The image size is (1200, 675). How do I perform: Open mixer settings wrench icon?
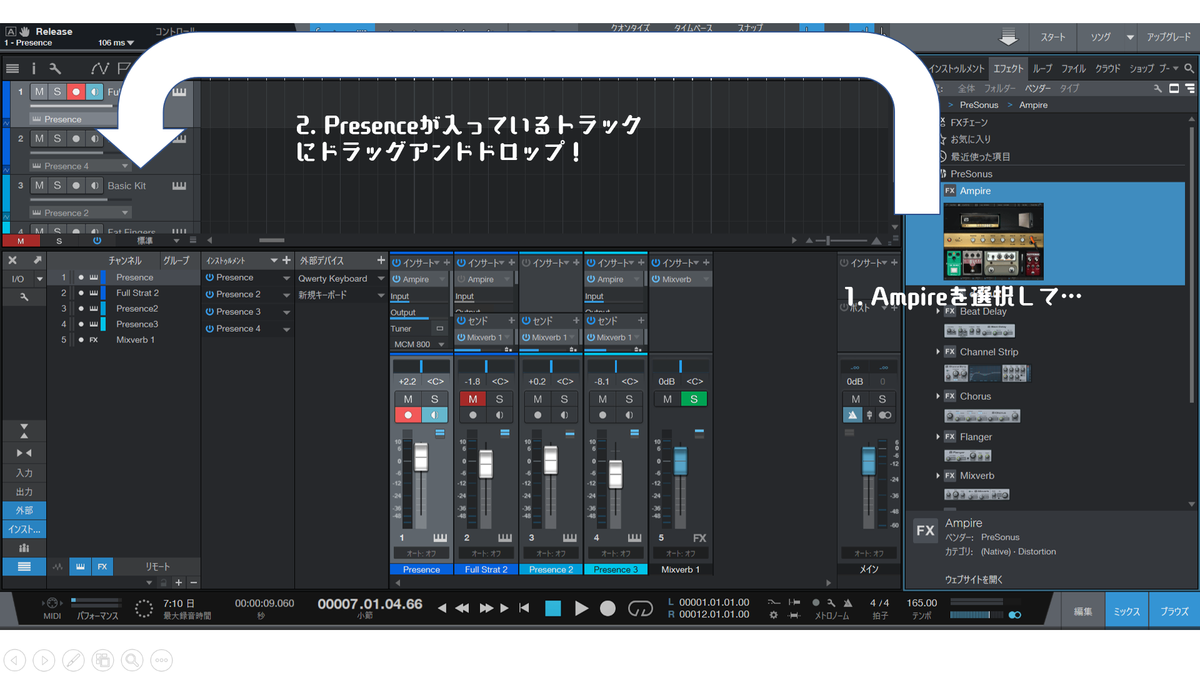click(x=24, y=297)
